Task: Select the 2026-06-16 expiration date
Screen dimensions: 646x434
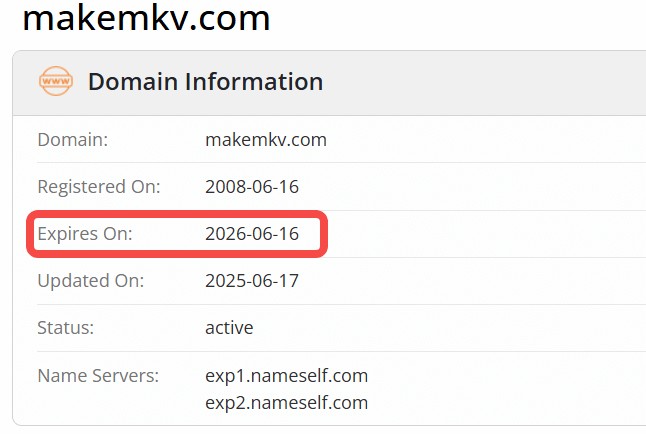Action: 252,234
